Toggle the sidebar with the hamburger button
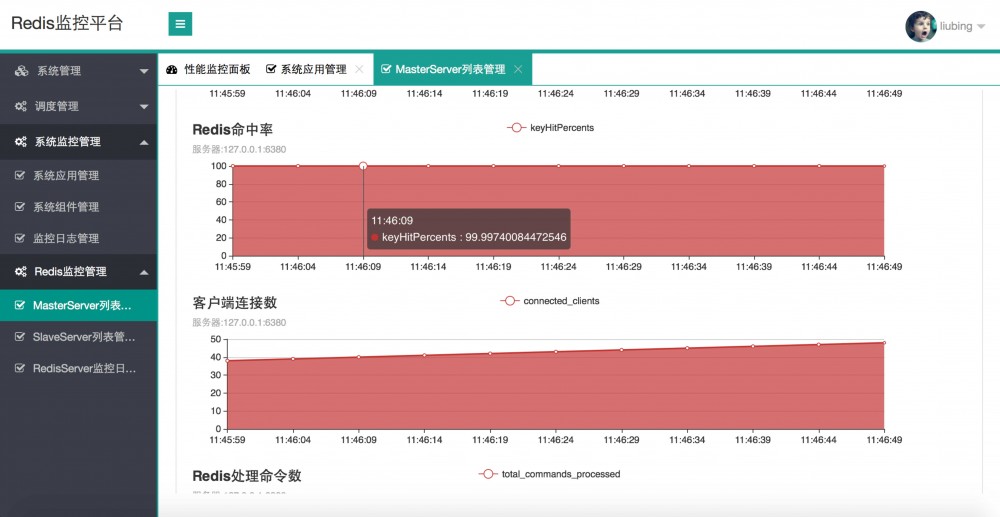 click(180, 24)
